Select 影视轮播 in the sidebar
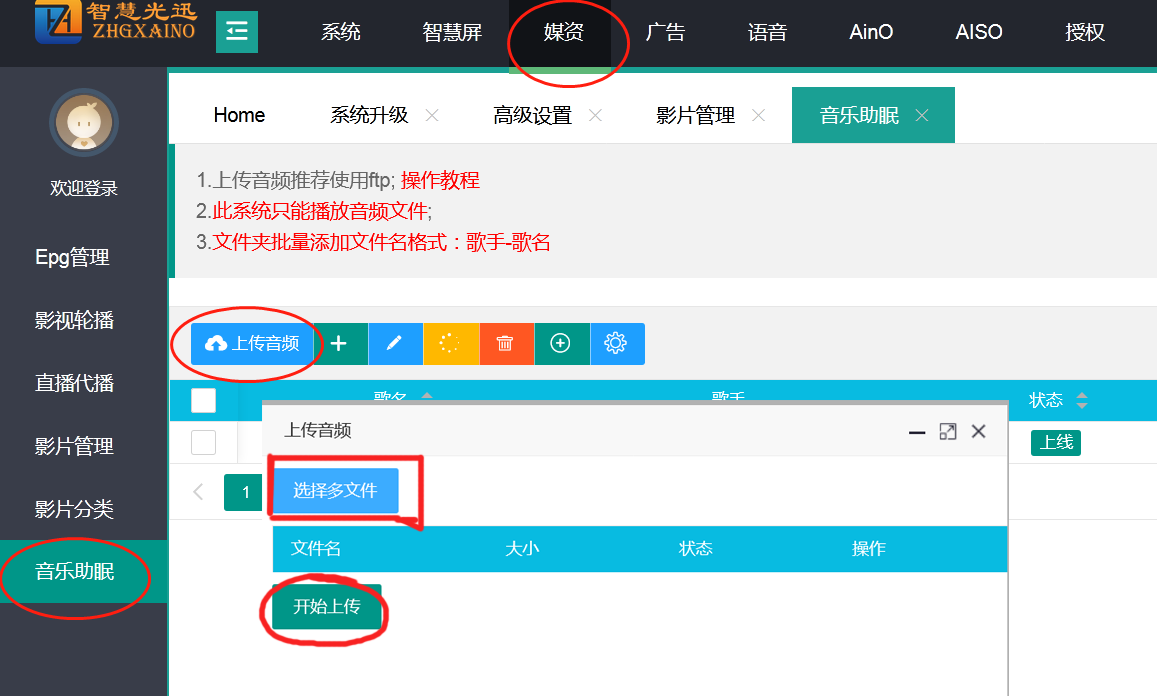This screenshot has height=696, width=1157. (74, 321)
